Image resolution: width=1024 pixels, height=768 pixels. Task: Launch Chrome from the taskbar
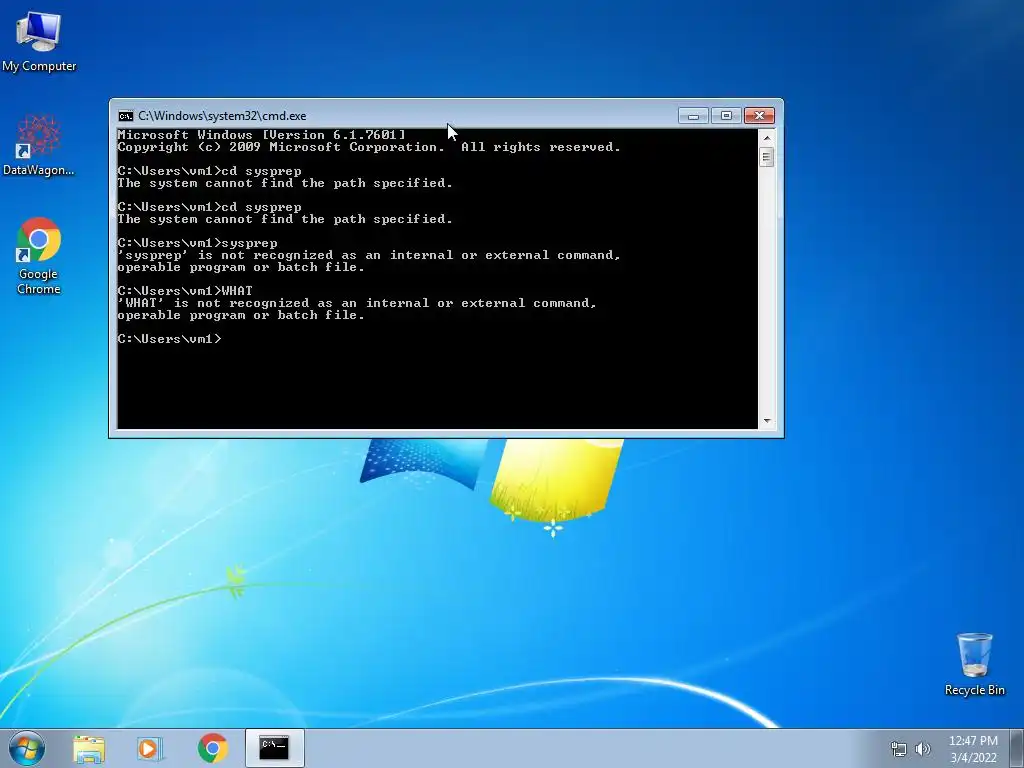(213, 749)
